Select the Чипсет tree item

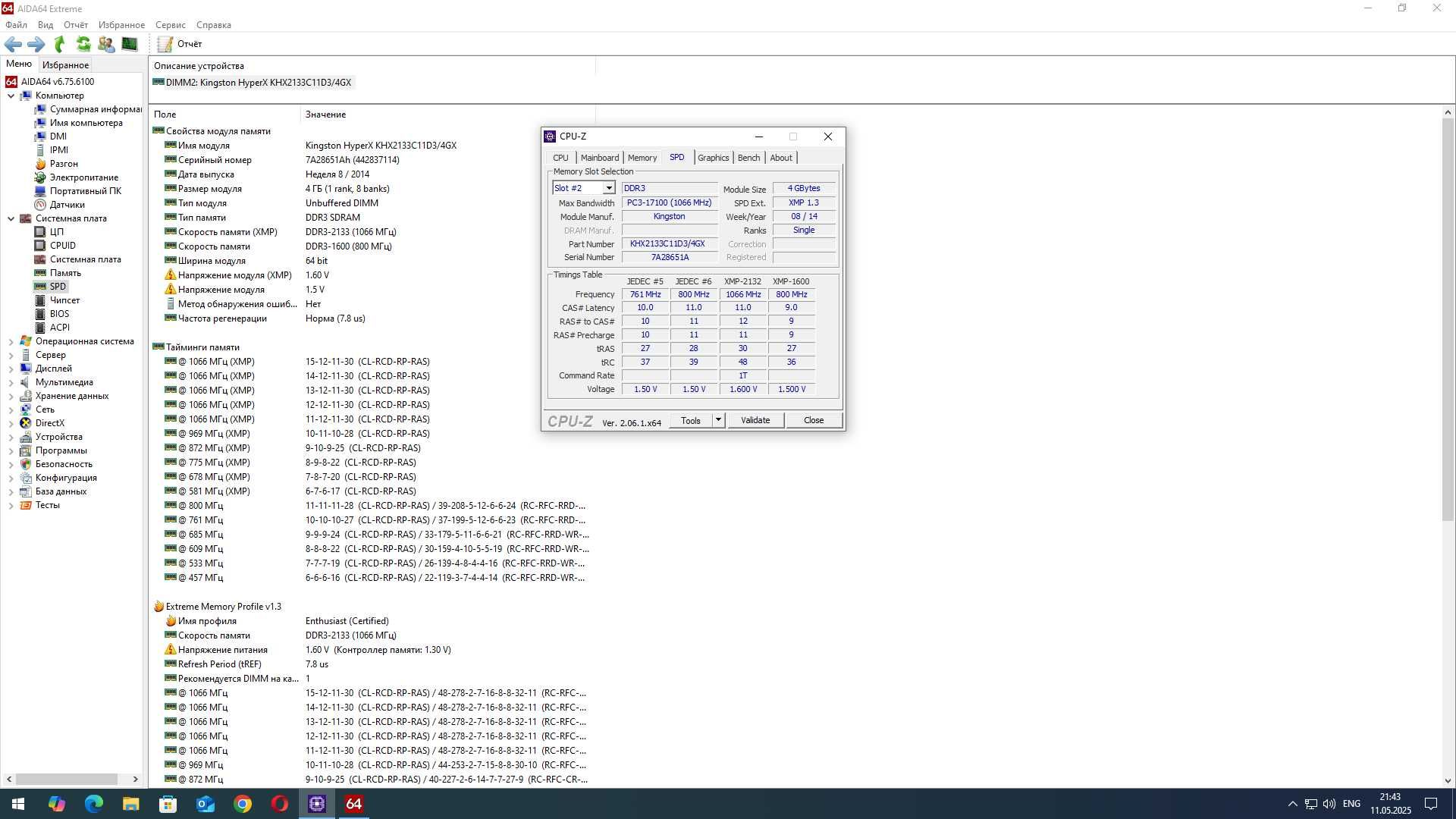click(64, 300)
